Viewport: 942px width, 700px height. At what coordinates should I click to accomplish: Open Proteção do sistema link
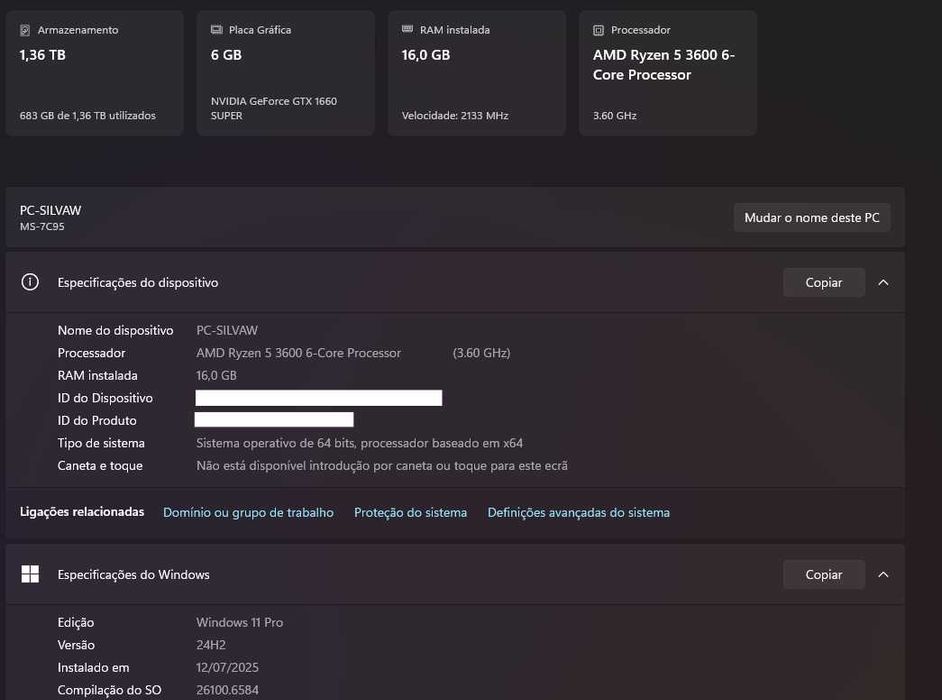pos(410,513)
